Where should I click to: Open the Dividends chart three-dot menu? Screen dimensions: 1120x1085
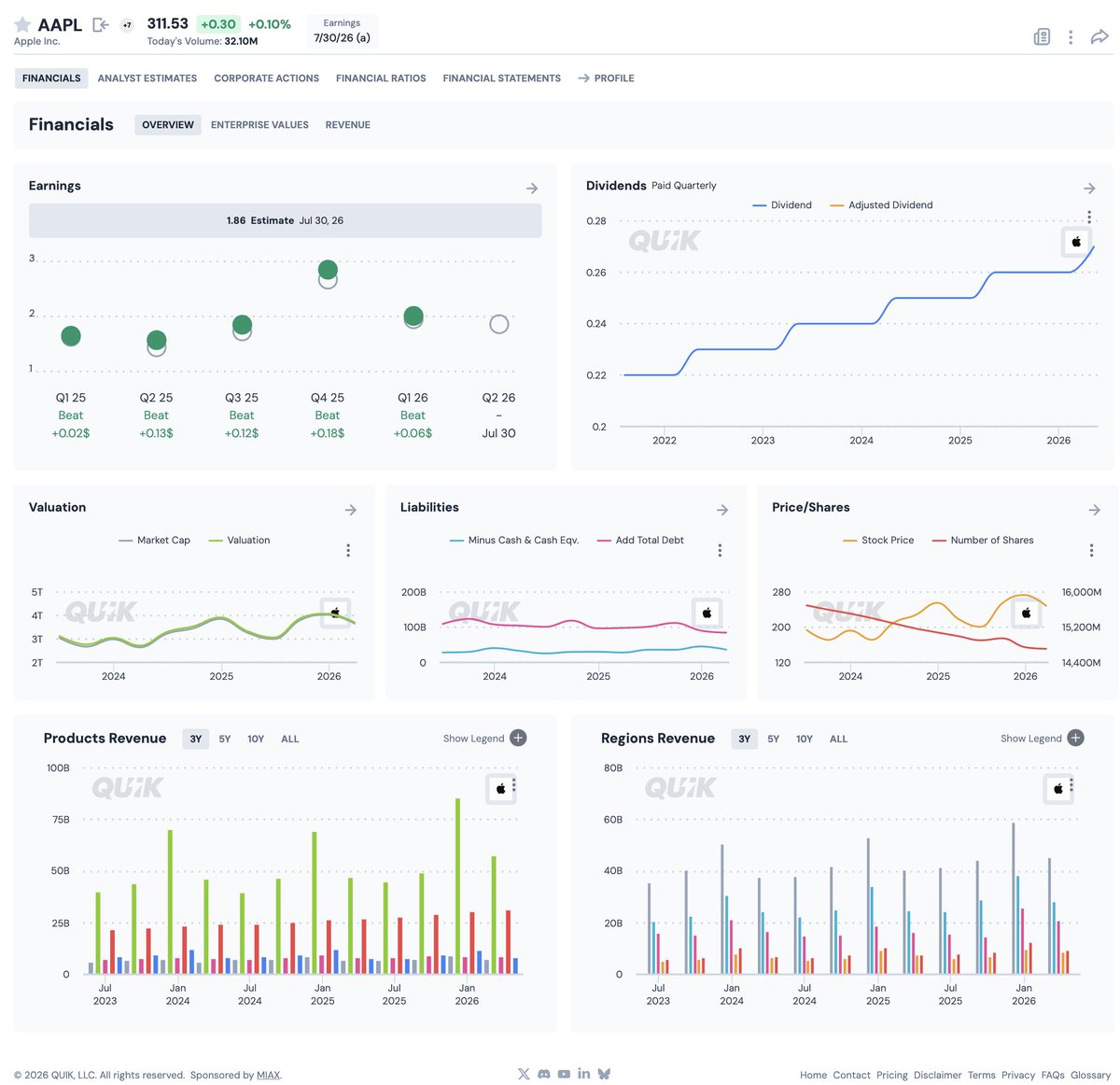[1088, 217]
